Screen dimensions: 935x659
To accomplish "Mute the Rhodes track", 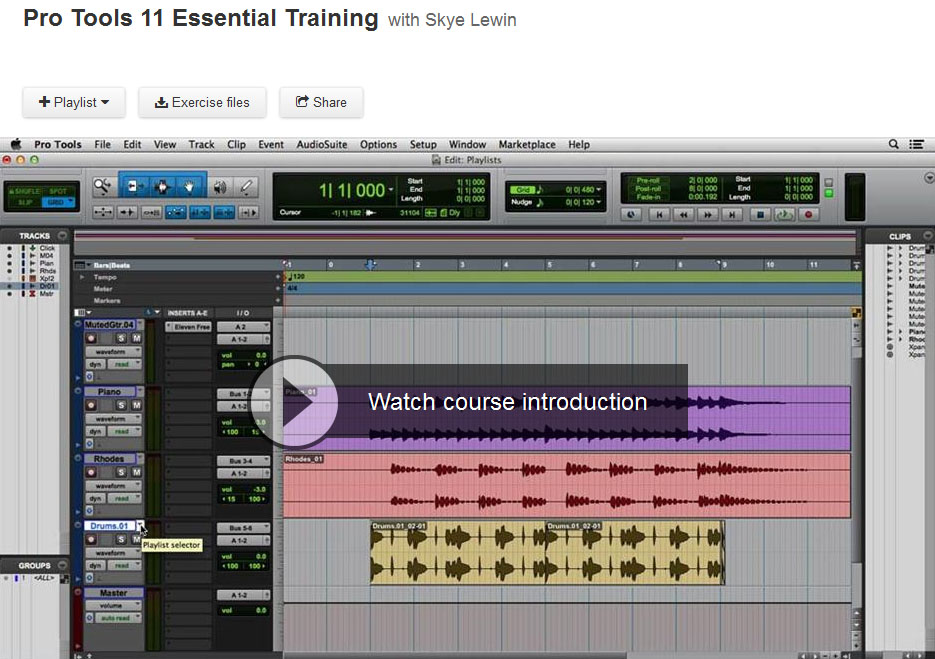I will point(137,472).
